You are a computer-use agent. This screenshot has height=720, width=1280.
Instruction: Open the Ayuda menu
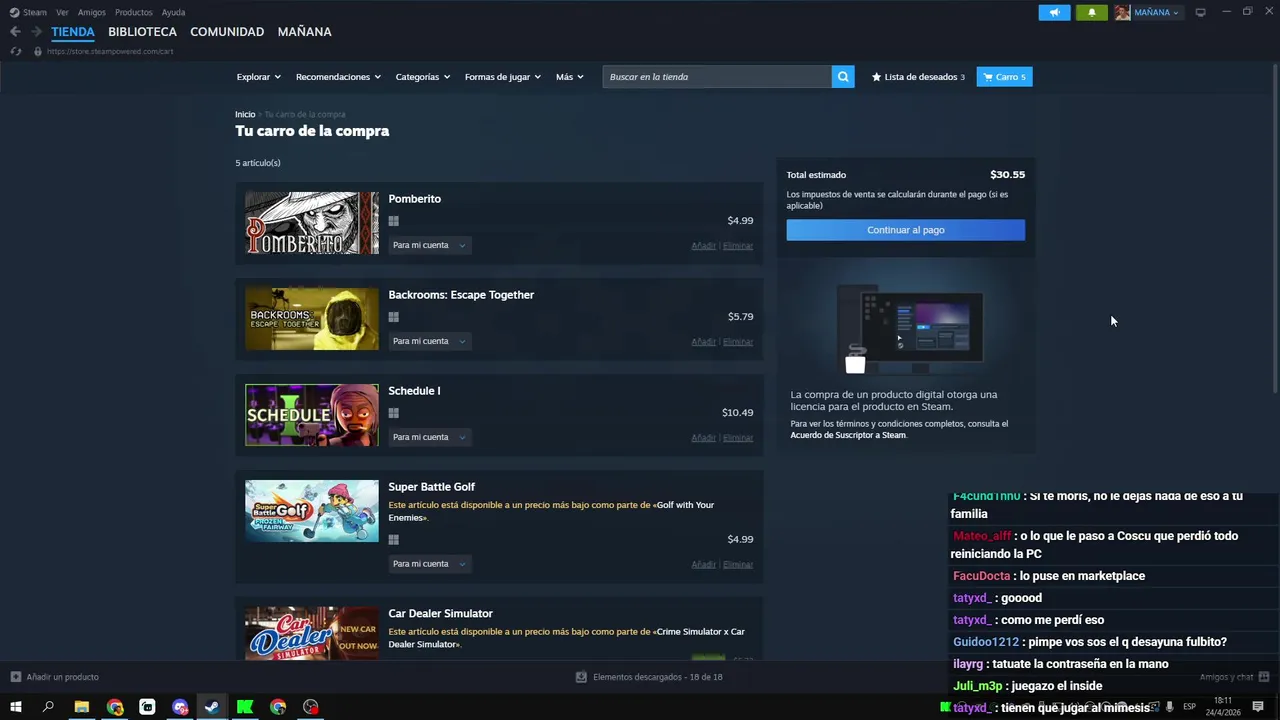tap(173, 12)
